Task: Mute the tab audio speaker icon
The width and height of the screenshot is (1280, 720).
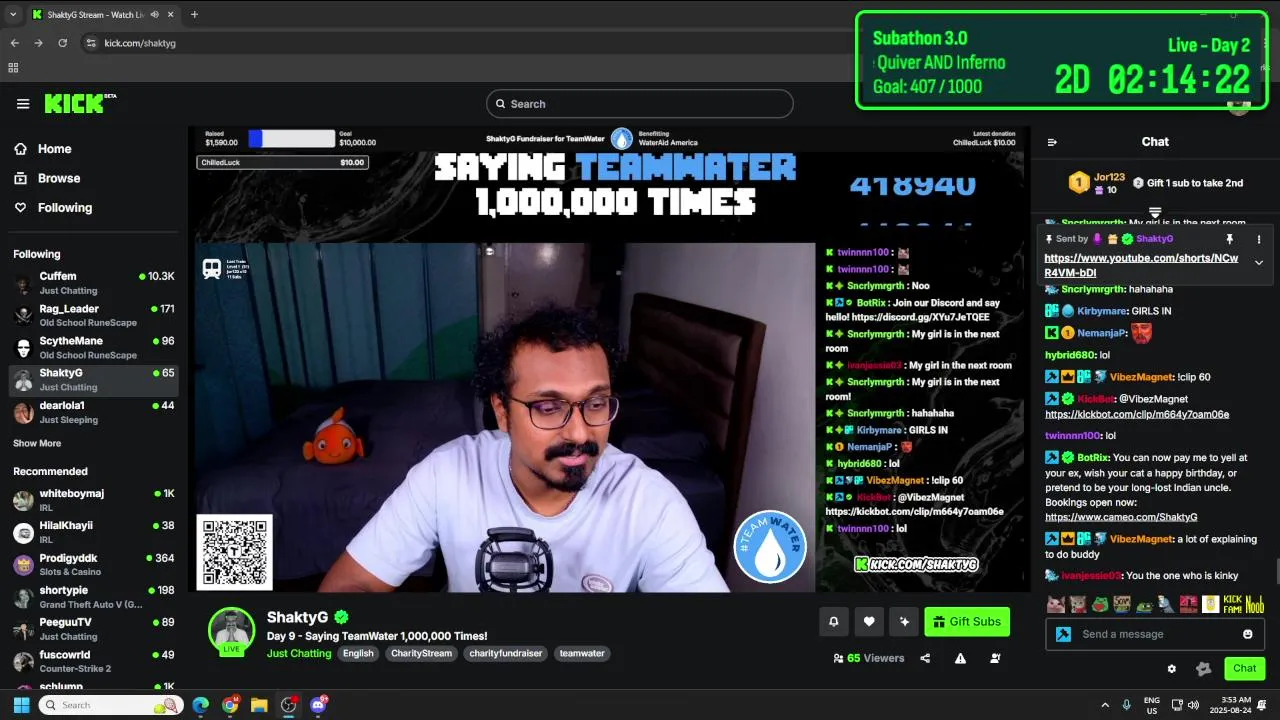Action: coord(154,14)
